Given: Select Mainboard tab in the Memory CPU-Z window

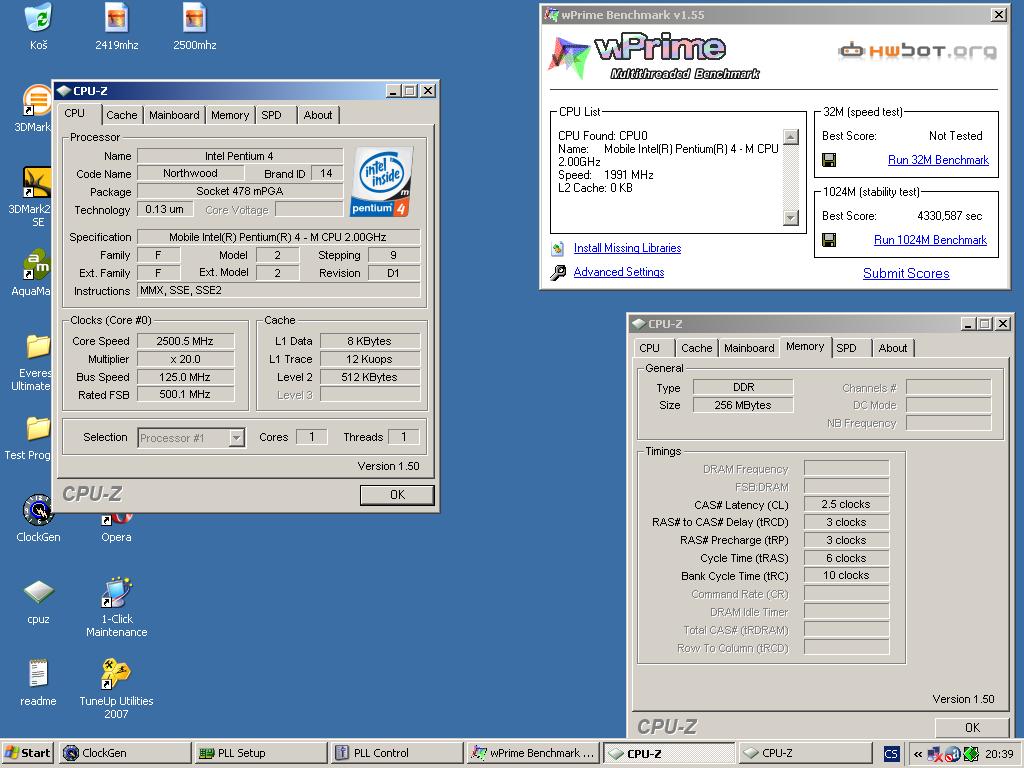Looking at the screenshot, I should [x=749, y=348].
